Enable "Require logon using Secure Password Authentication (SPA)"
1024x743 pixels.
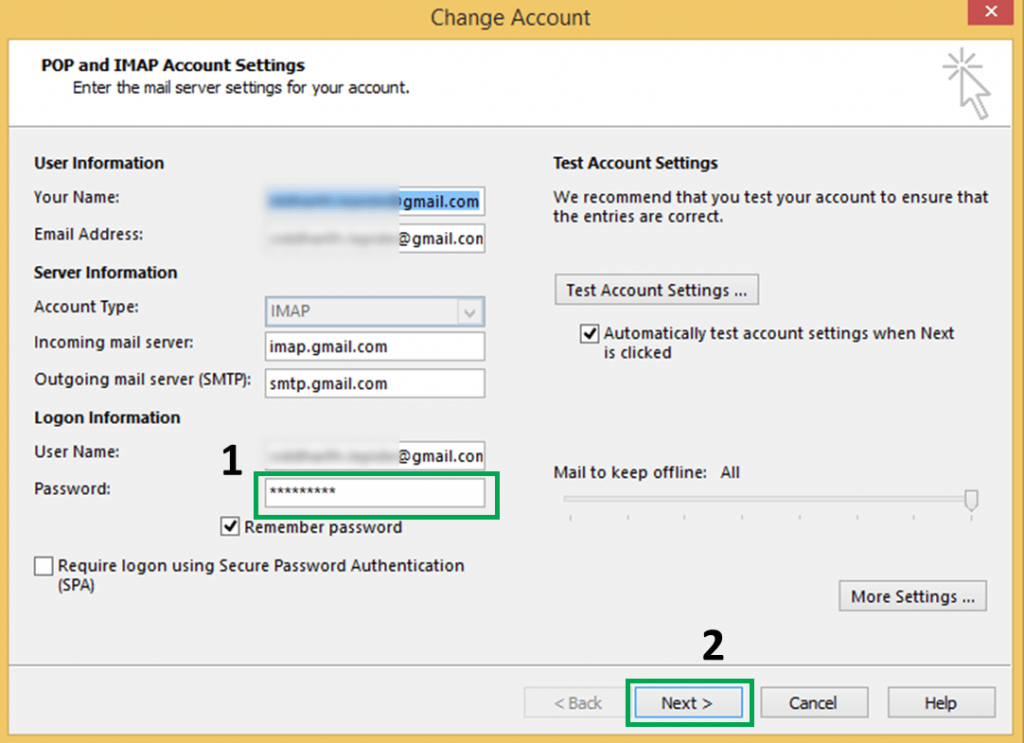click(x=43, y=566)
